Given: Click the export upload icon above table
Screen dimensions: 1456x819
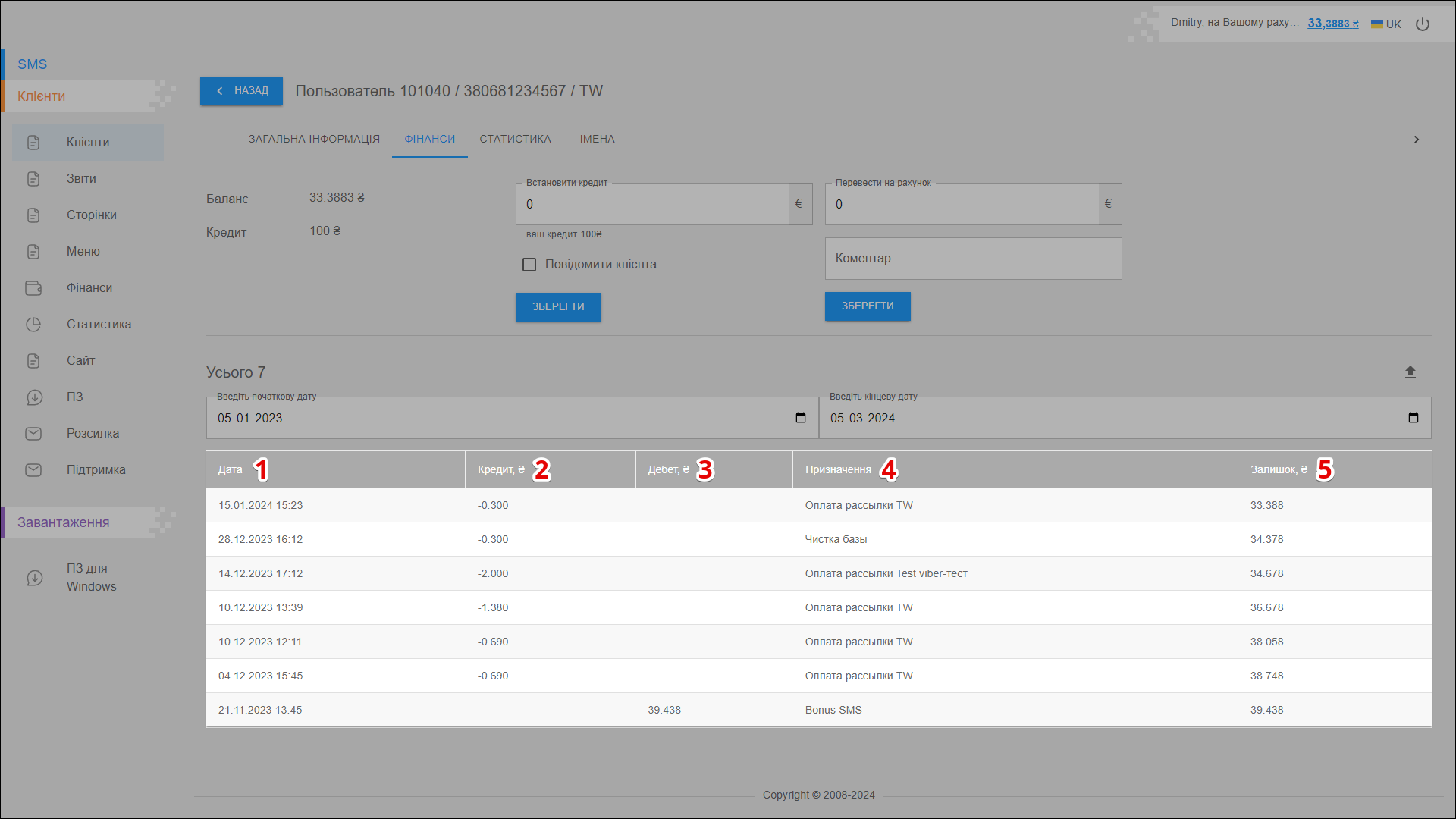Looking at the screenshot, I should point(1410,372).
